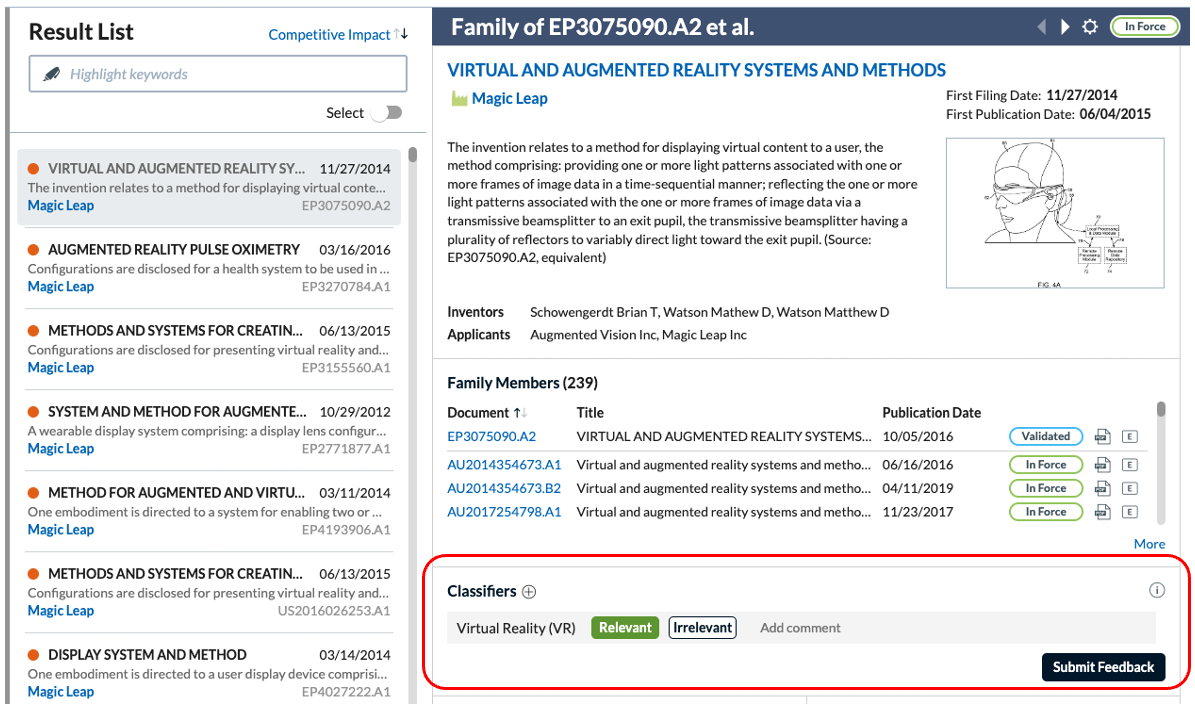Mark Virtual Reality classifier as Irrelevant

[x=703, y=627]
